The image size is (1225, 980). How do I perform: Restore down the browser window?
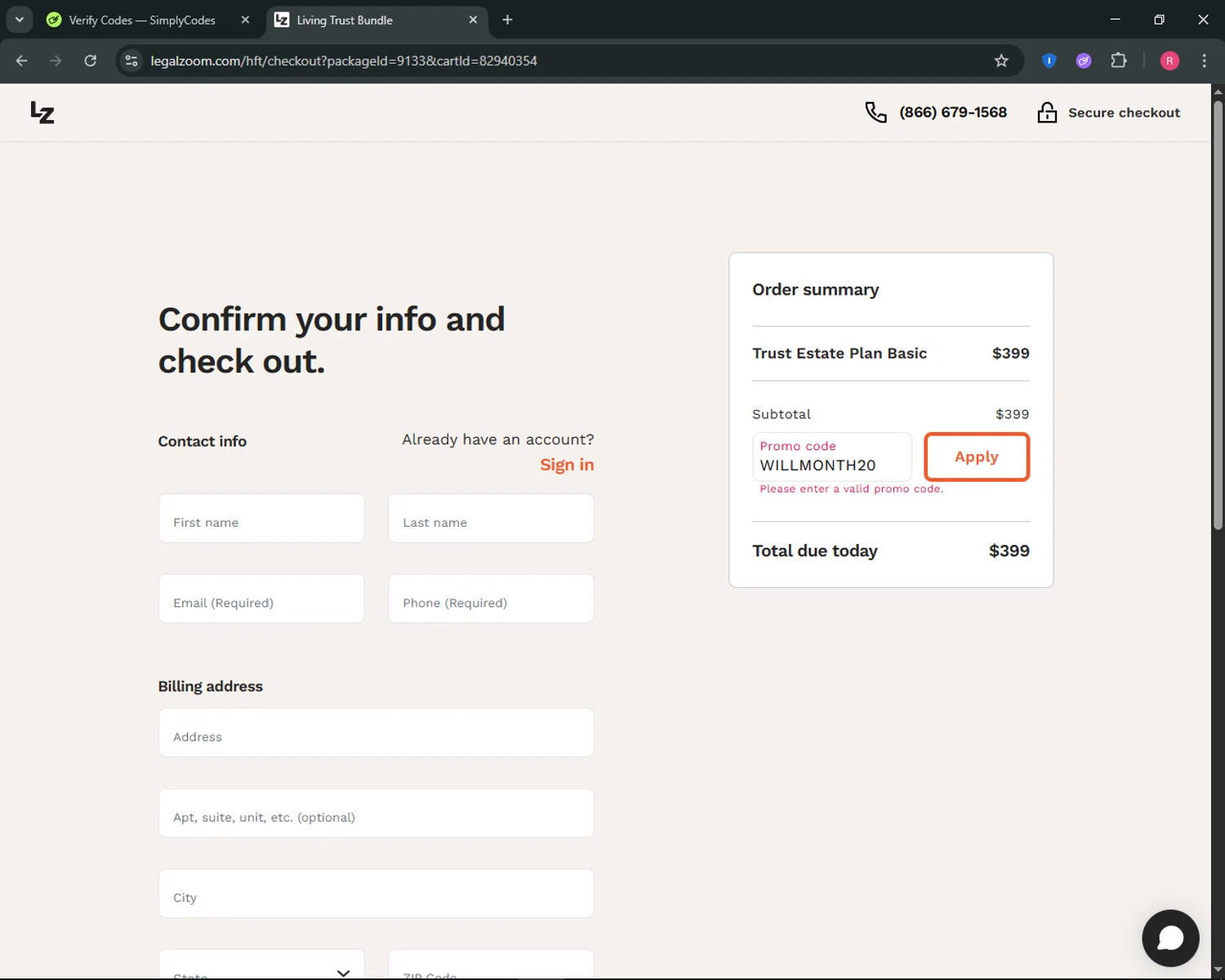1159,20
